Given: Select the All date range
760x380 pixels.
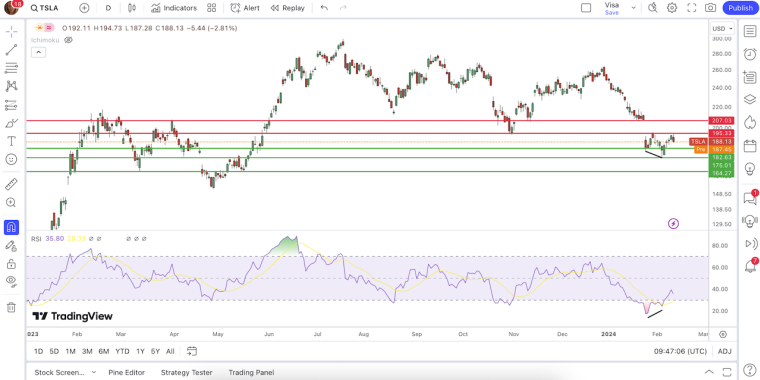Looking at the screenshot, I should tap(170, 351).
